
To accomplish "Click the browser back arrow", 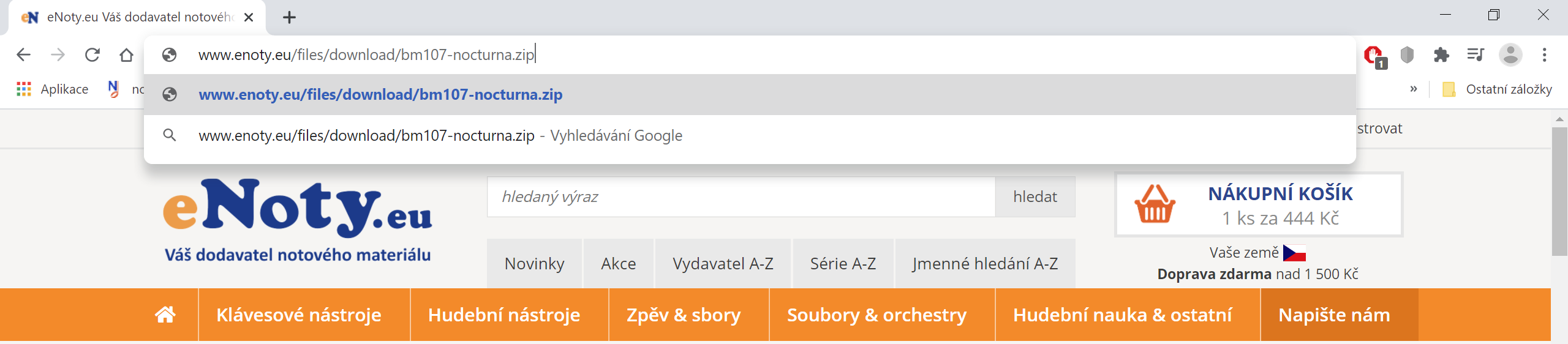I will [23, 55].
